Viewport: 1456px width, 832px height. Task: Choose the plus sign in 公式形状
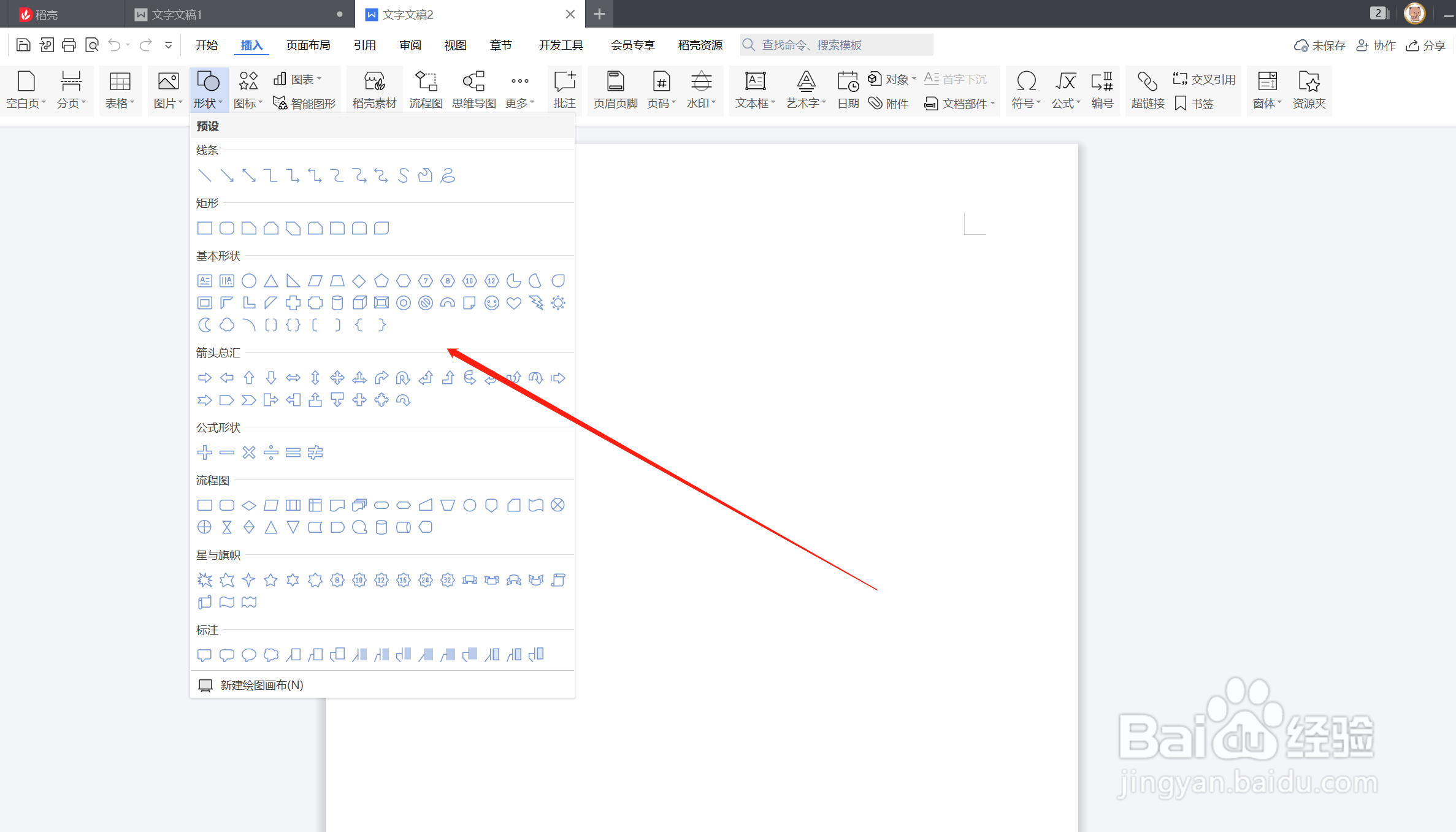tap(205, 452)
